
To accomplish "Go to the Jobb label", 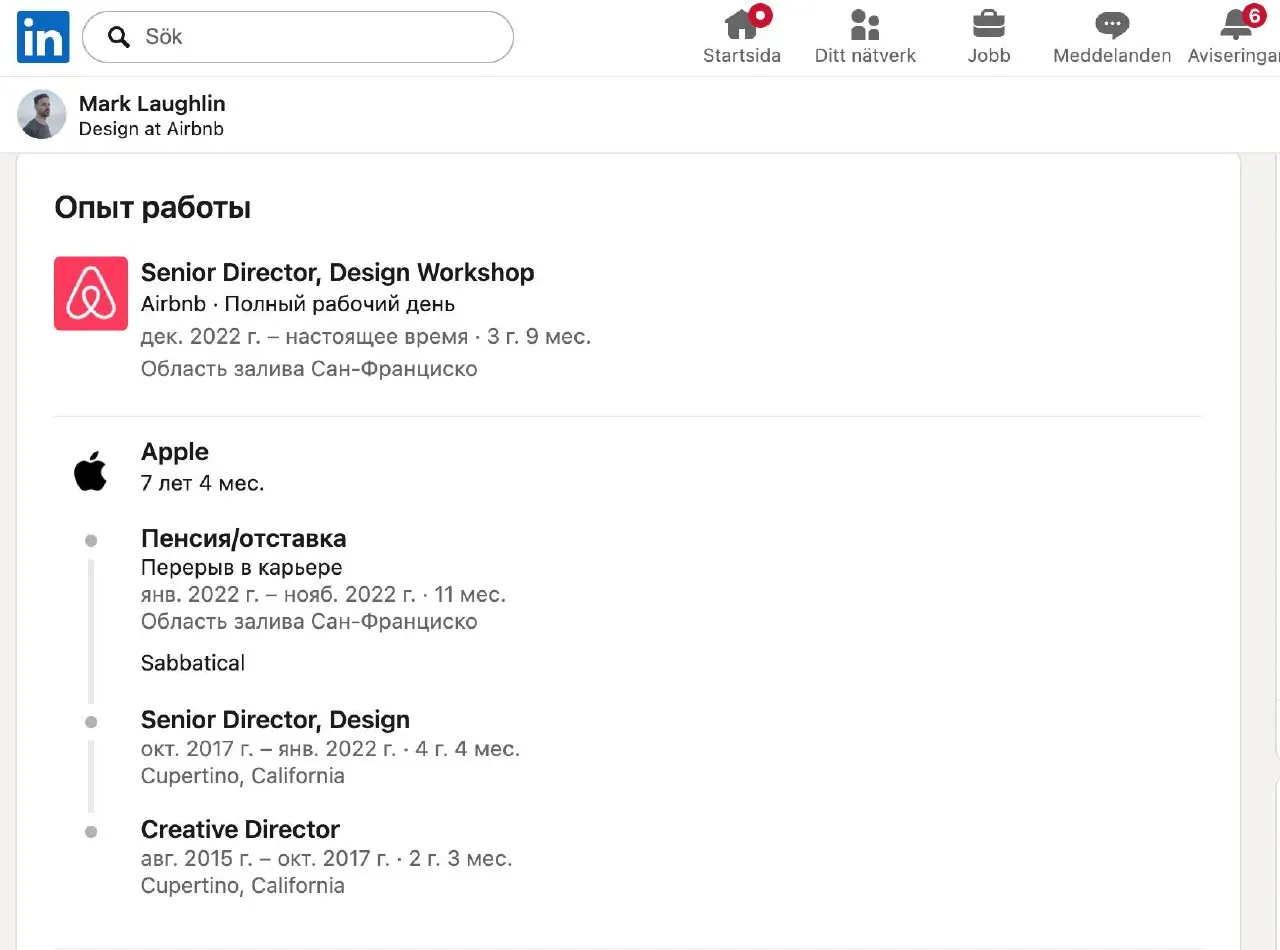I will tap(989, 56).
